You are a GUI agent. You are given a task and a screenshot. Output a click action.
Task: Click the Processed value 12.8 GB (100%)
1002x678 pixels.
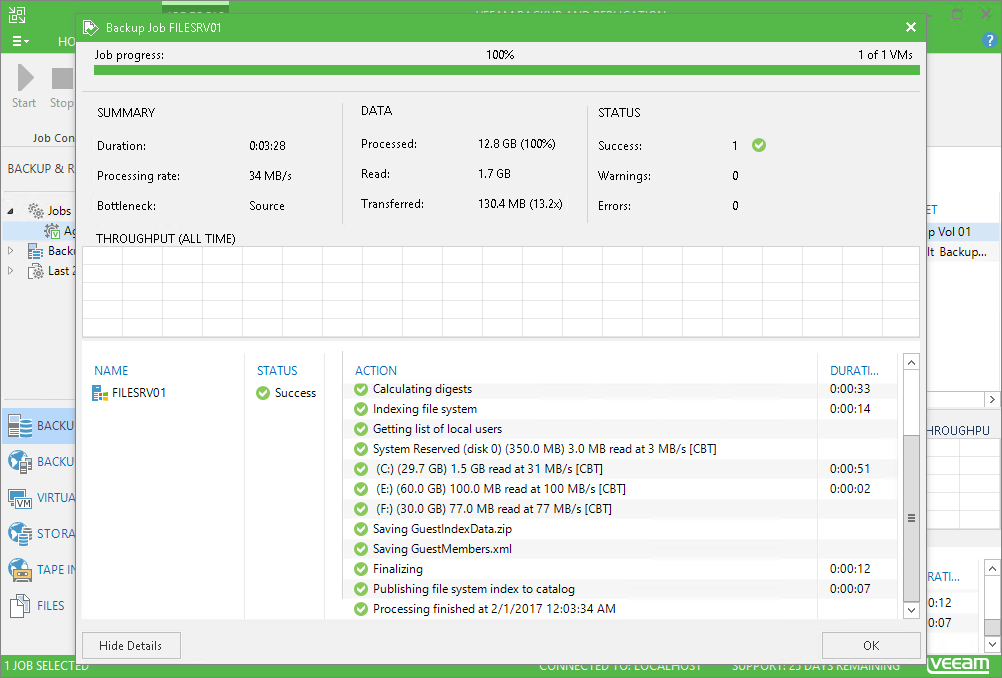[516, 144]
